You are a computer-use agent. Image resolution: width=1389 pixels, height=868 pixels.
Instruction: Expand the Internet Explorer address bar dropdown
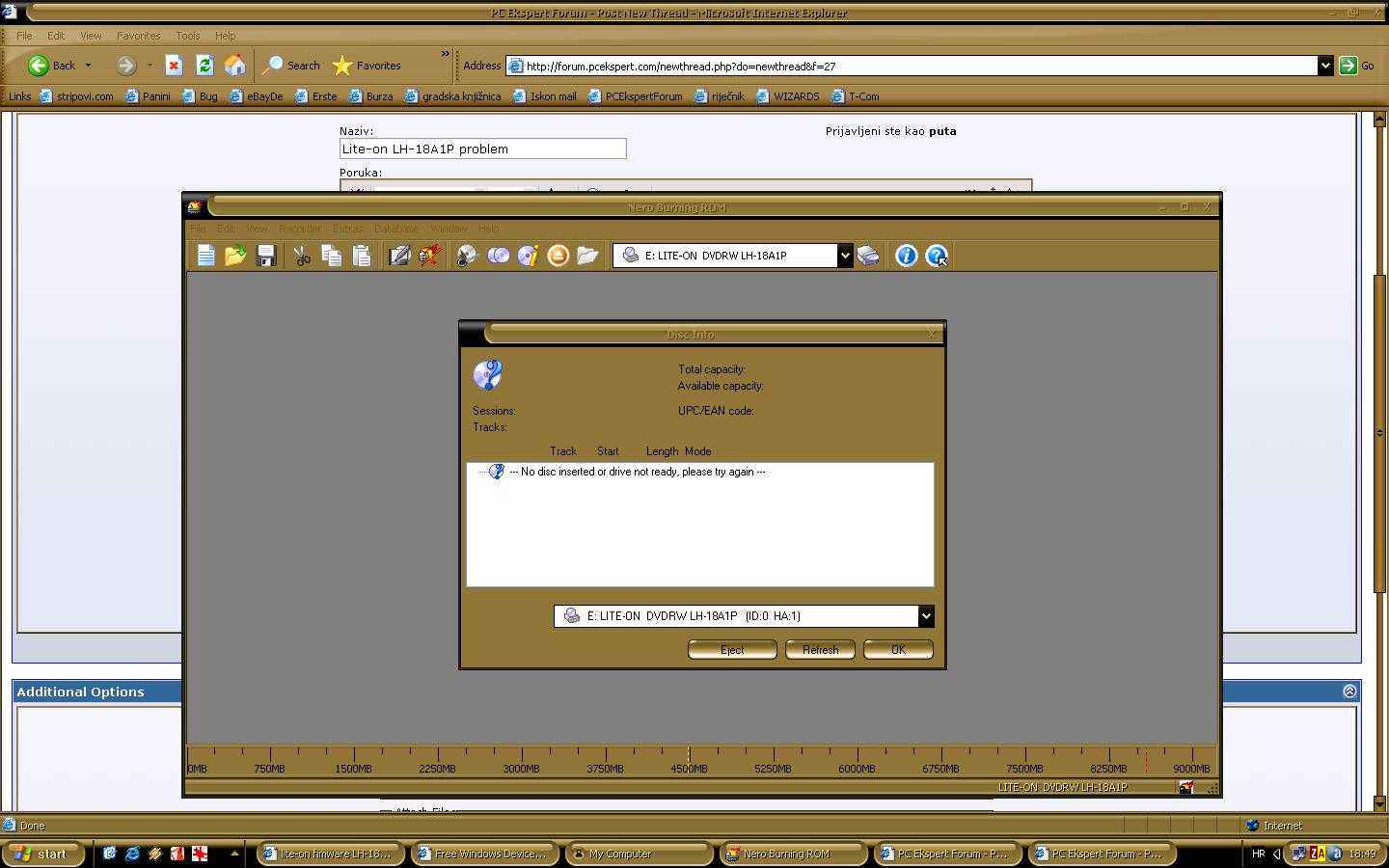click(x=1324, y=66)
